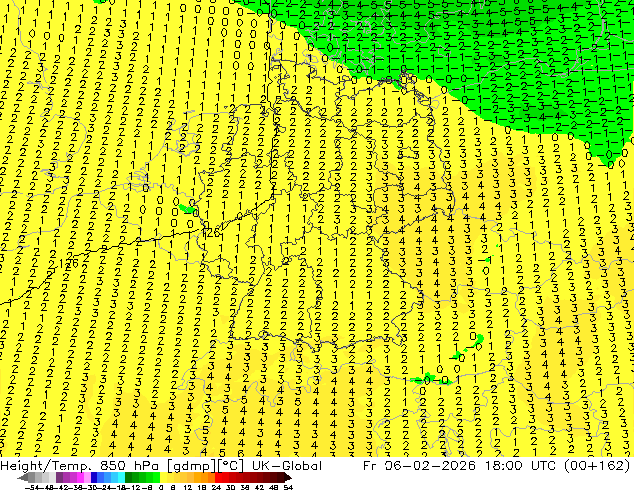This screenshot has height=490, width=634.
Task: Click the '[°C]' unit label
Action: coord(231,466)
